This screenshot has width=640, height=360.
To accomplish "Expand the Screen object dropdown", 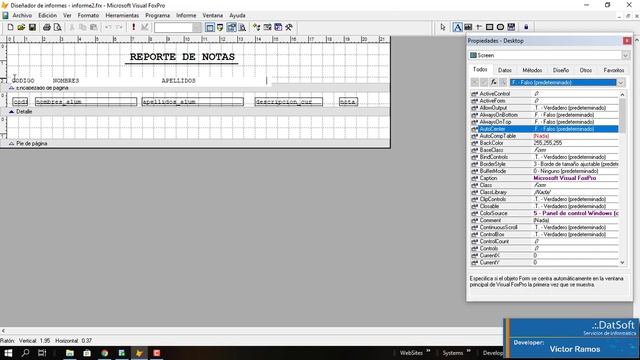I will pos(625,55).
